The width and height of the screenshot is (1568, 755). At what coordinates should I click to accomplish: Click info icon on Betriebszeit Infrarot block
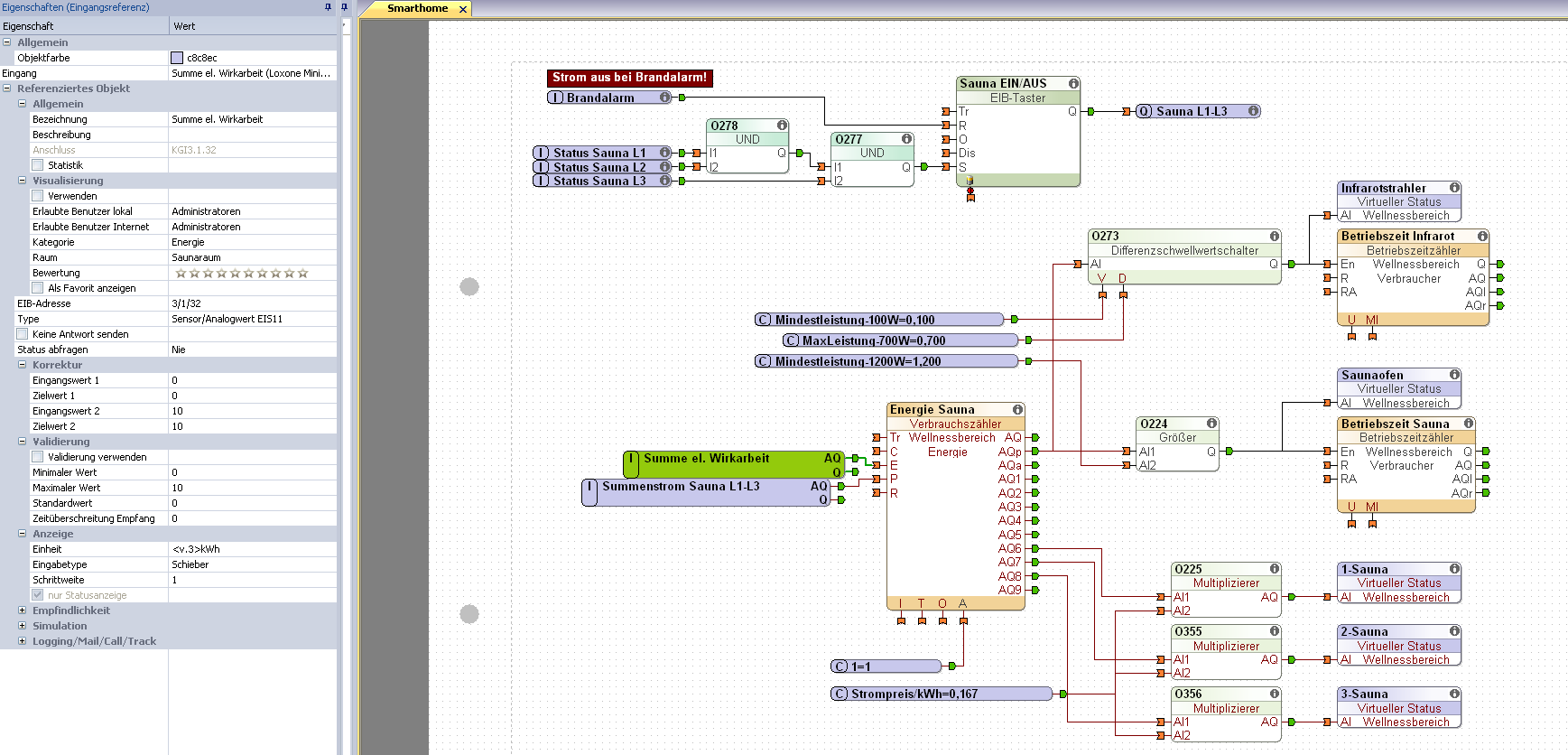[1482, 236]
